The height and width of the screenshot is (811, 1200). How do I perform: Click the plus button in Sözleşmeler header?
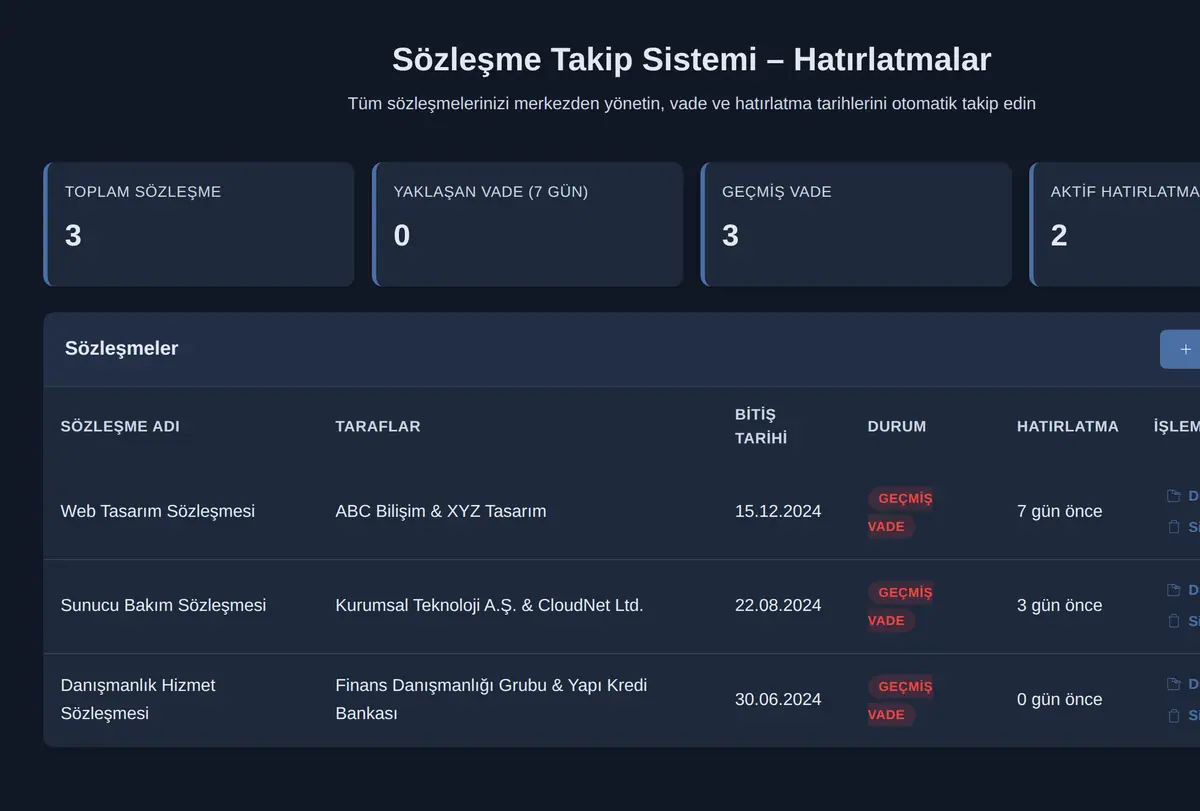coord(1181,349)
